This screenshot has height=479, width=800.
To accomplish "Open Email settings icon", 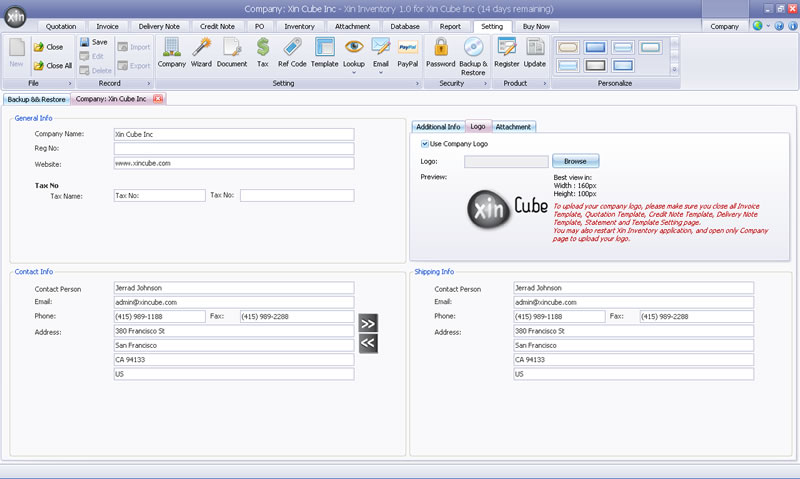I will (x=381, y=47).
